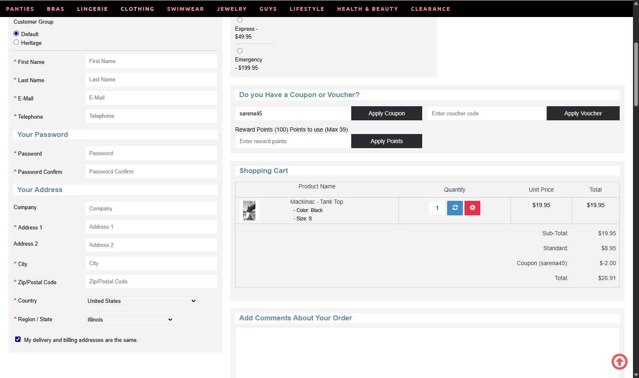Viewport: 639px width, 378px height.
Task: Open the Jewelry menu
Action: tap(231, 9)
